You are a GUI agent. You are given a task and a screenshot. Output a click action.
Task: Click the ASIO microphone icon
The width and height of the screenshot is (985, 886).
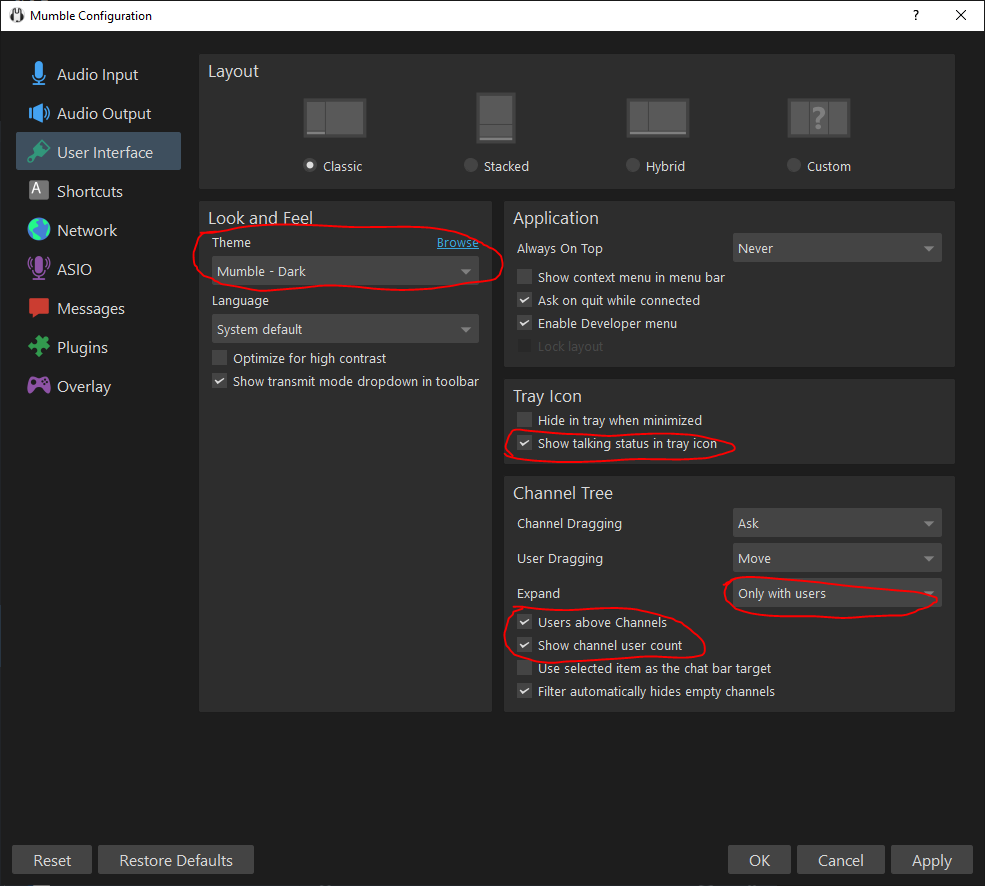39,269
